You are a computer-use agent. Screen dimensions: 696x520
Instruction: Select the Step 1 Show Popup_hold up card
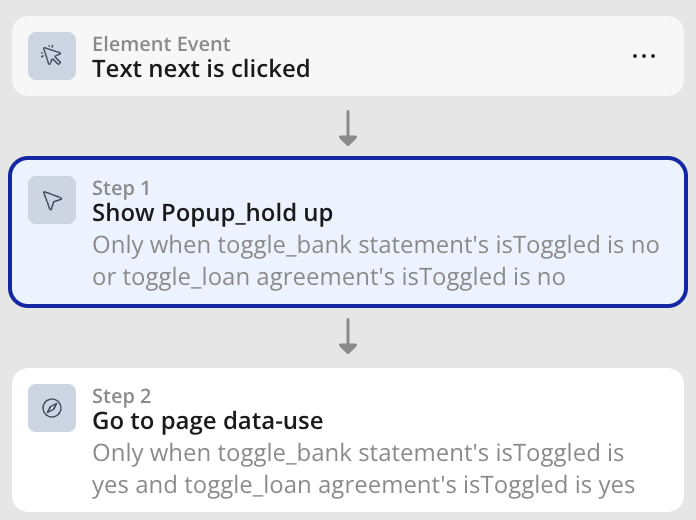[348, 232]
